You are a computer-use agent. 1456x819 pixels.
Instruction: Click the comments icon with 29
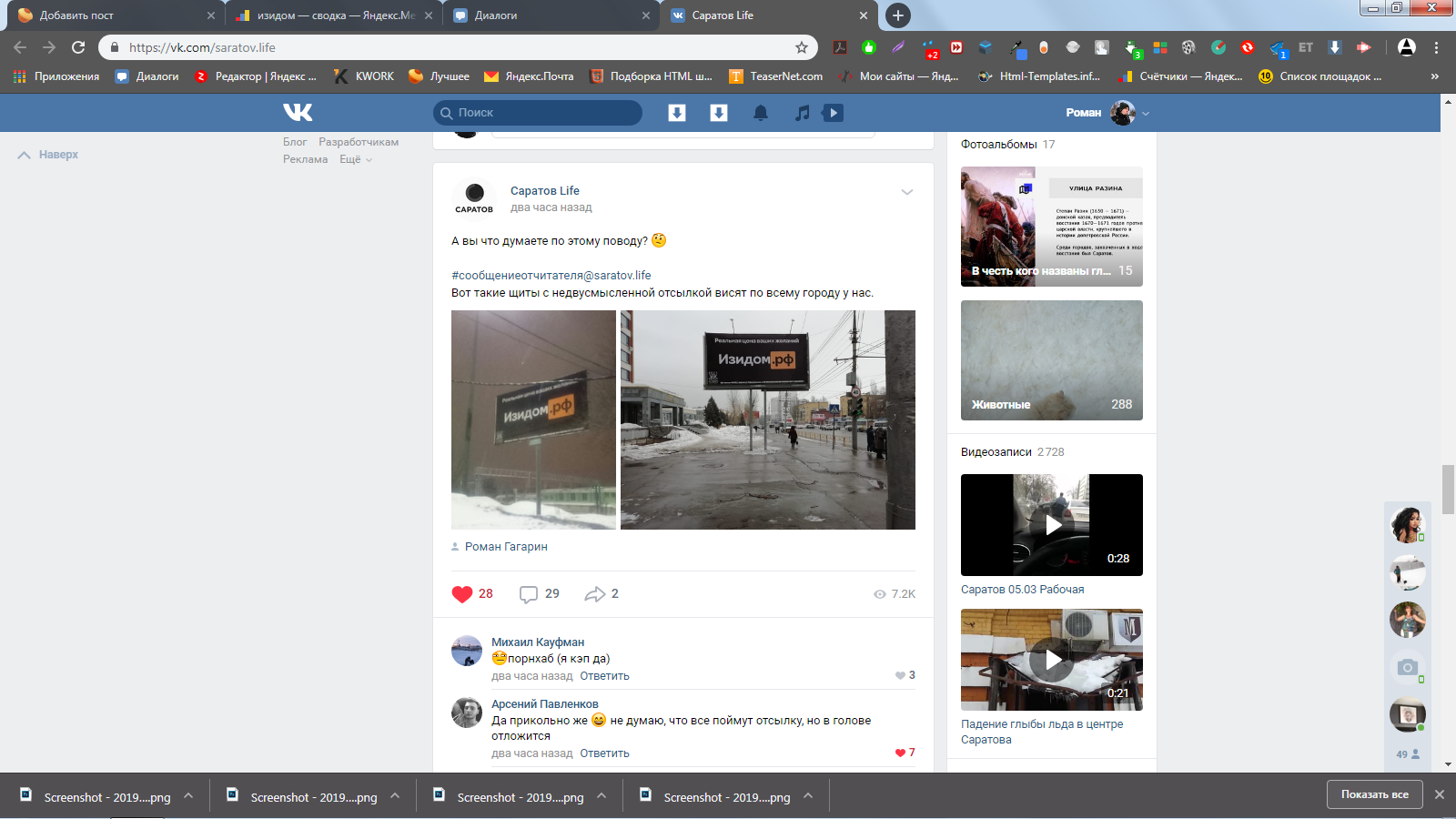(529, 594)
